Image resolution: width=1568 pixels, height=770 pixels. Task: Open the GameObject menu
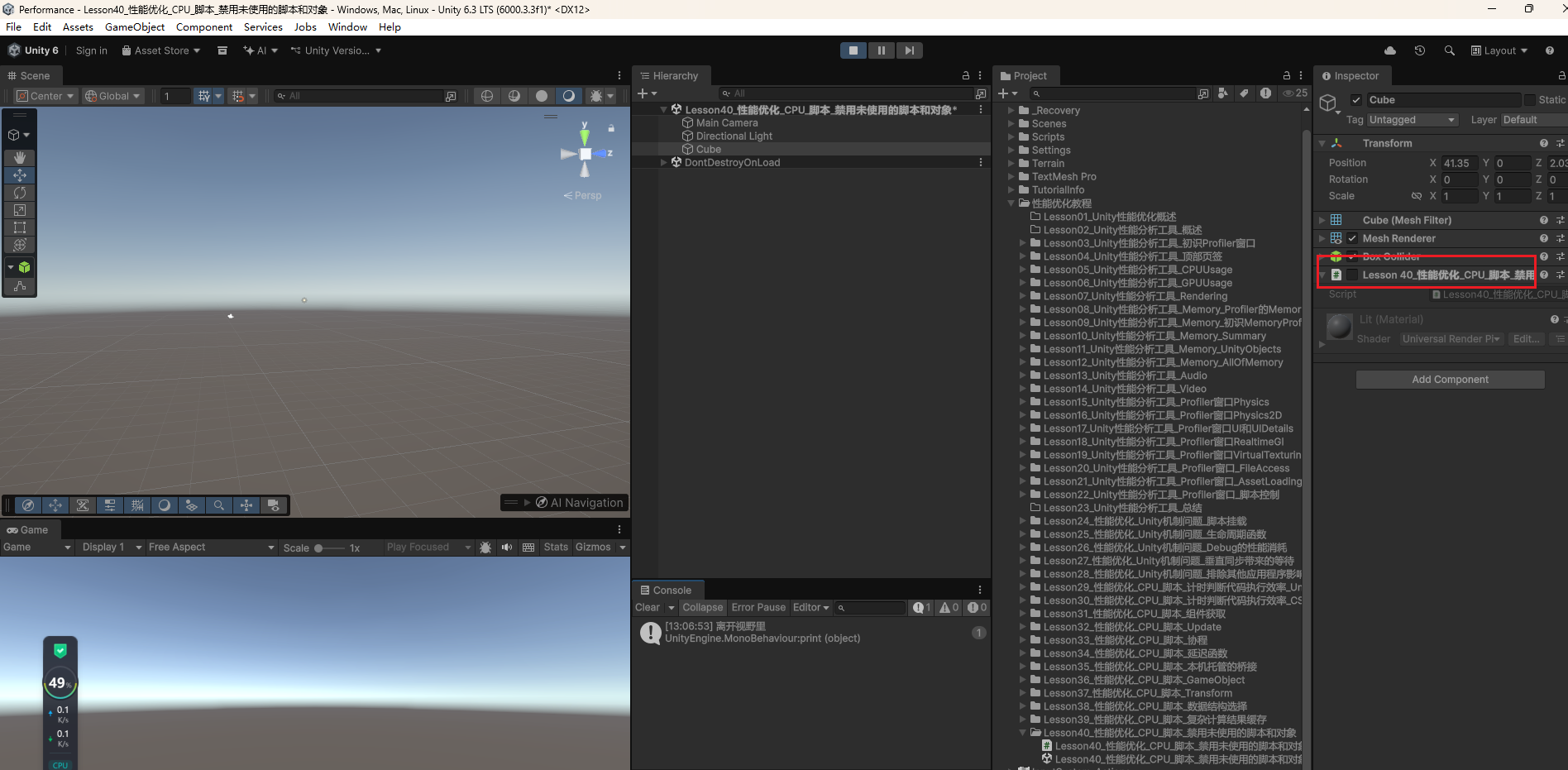(x=135, y=27)
